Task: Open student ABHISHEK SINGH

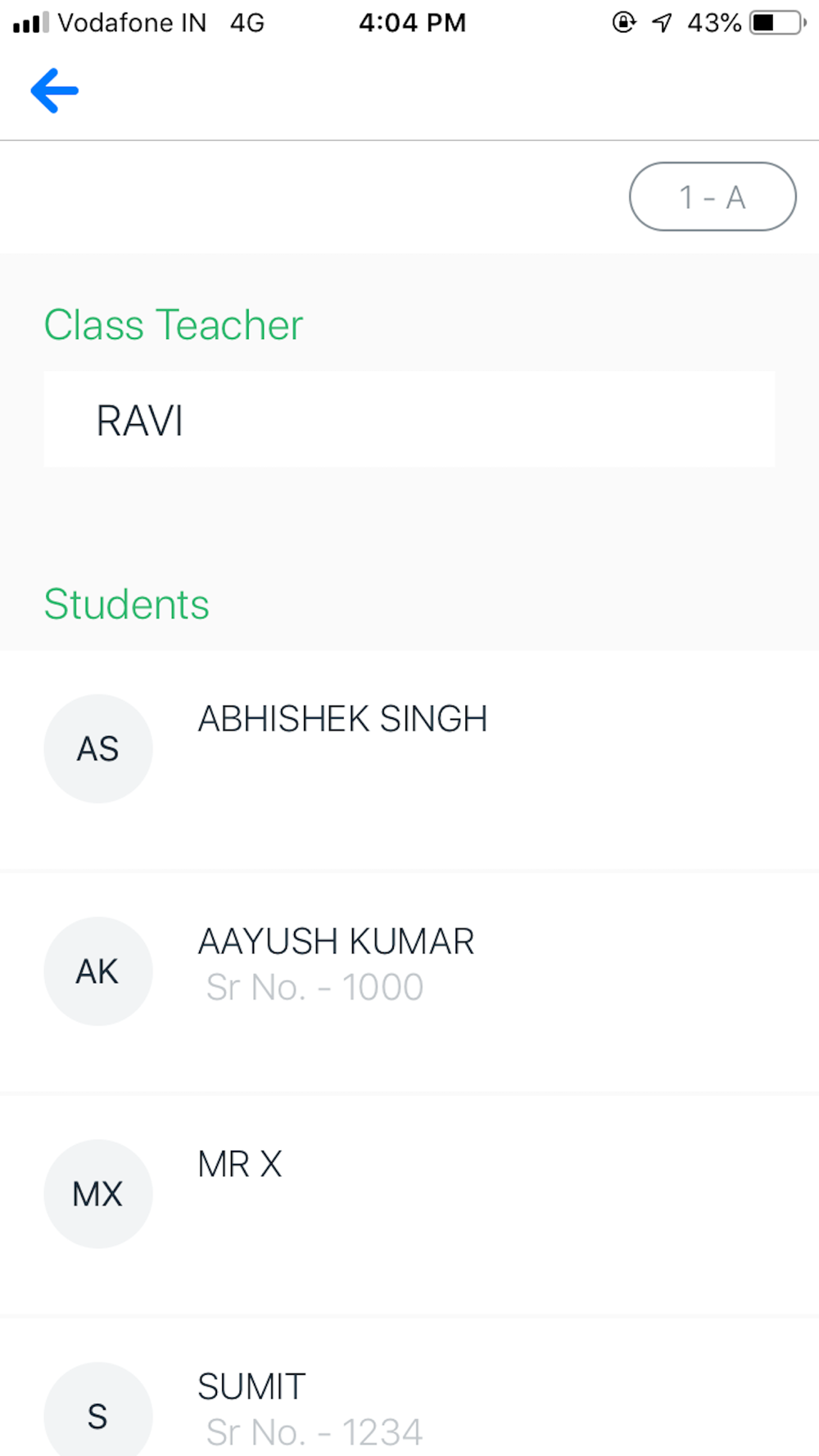Action: pyautogui.click(x=342, y=719)
